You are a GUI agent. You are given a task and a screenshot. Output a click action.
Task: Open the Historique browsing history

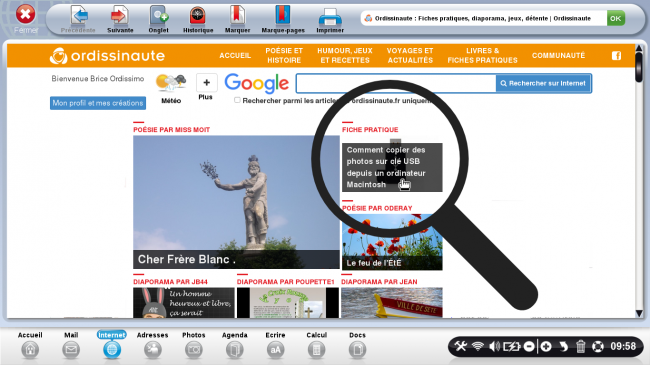point(198,19)
